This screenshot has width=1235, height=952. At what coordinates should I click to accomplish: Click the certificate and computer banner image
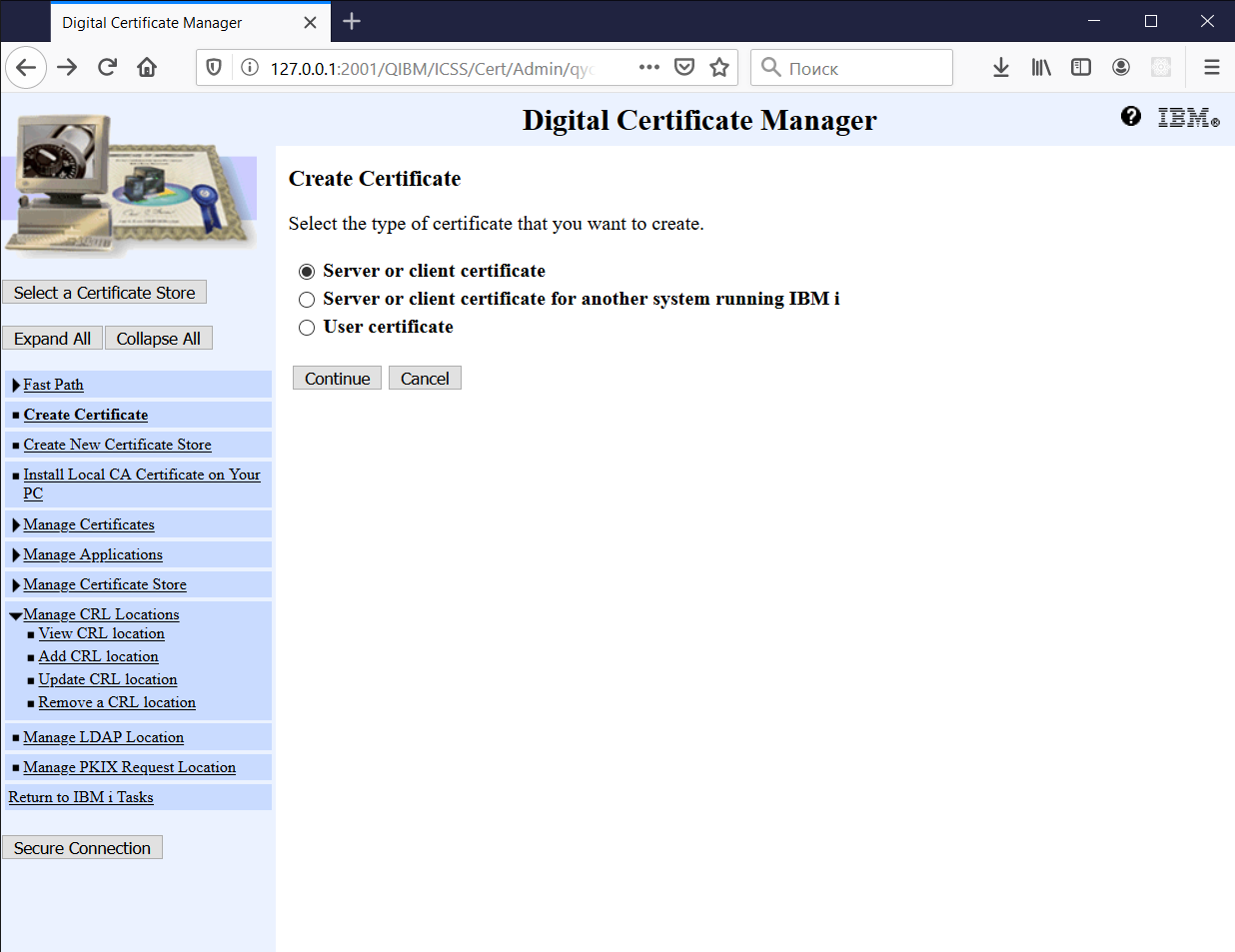pos(130,185)
